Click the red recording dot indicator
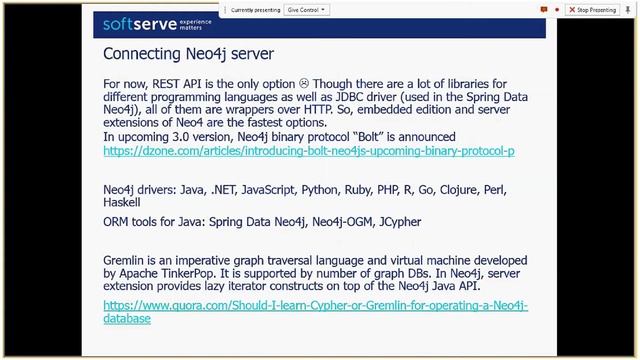 pyautogui.click(x=557, y=10)
